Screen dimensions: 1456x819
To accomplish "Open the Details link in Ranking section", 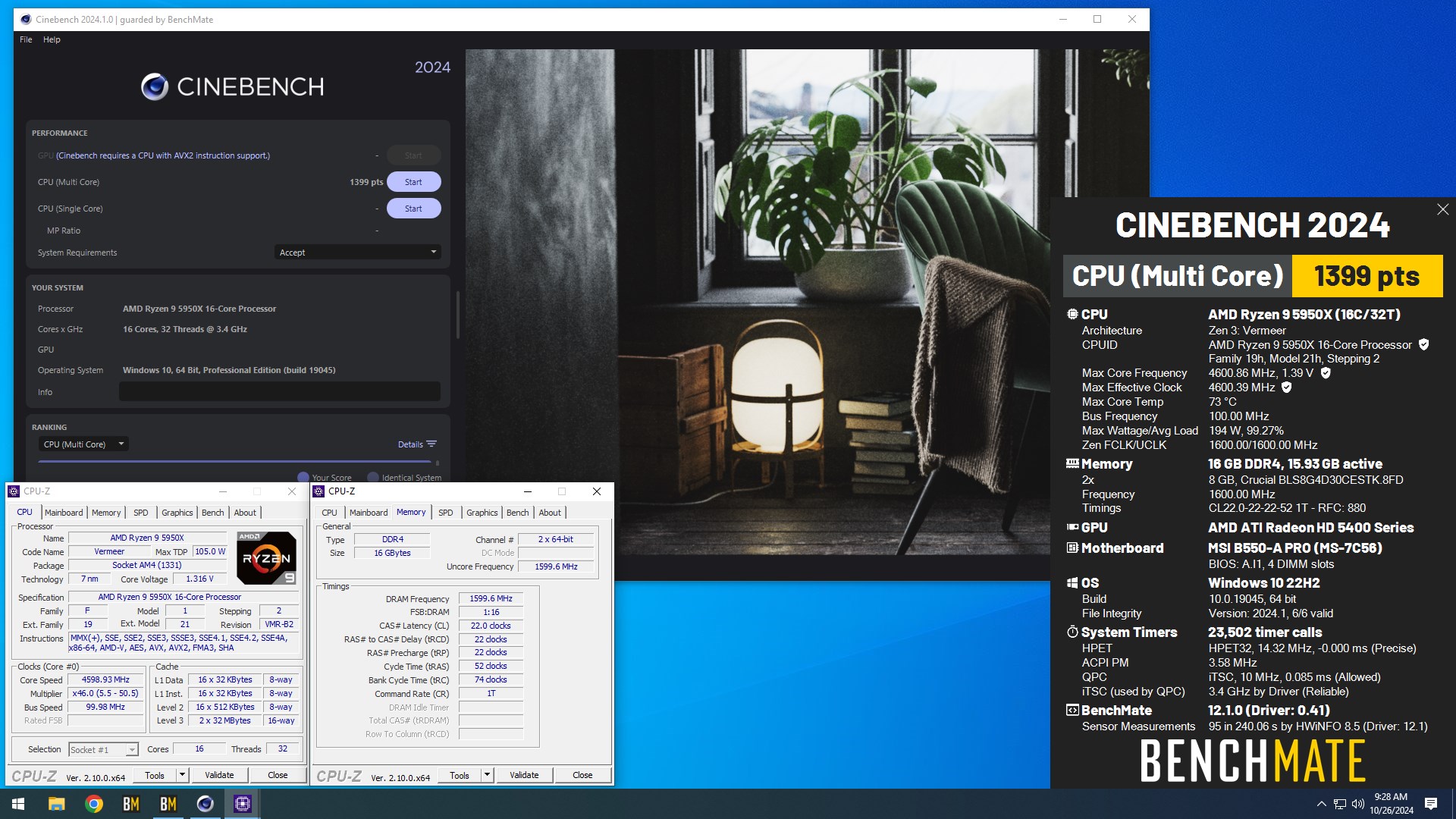I will click(410, 444).
